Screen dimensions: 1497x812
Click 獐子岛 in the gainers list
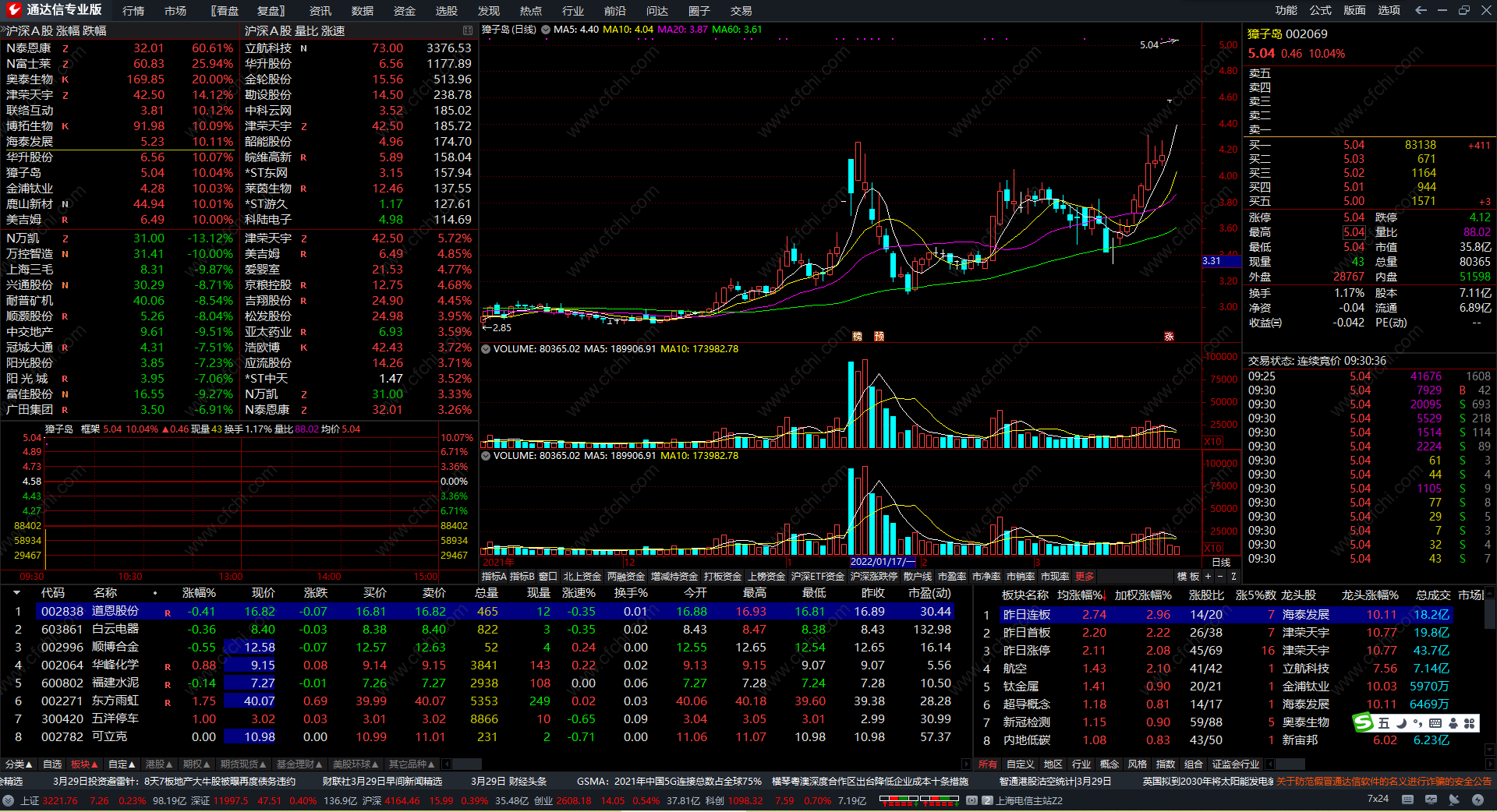click(24, 173)
